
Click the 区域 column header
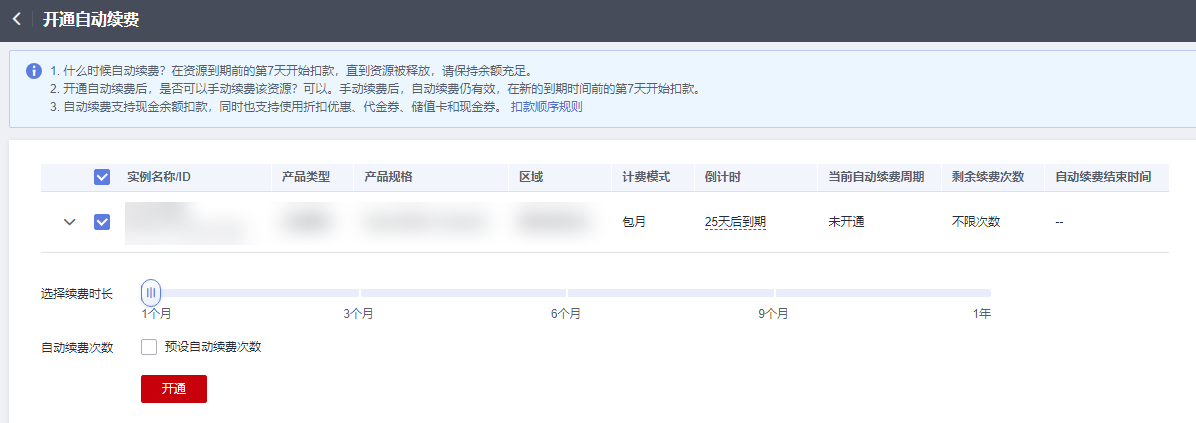point(531,177)
